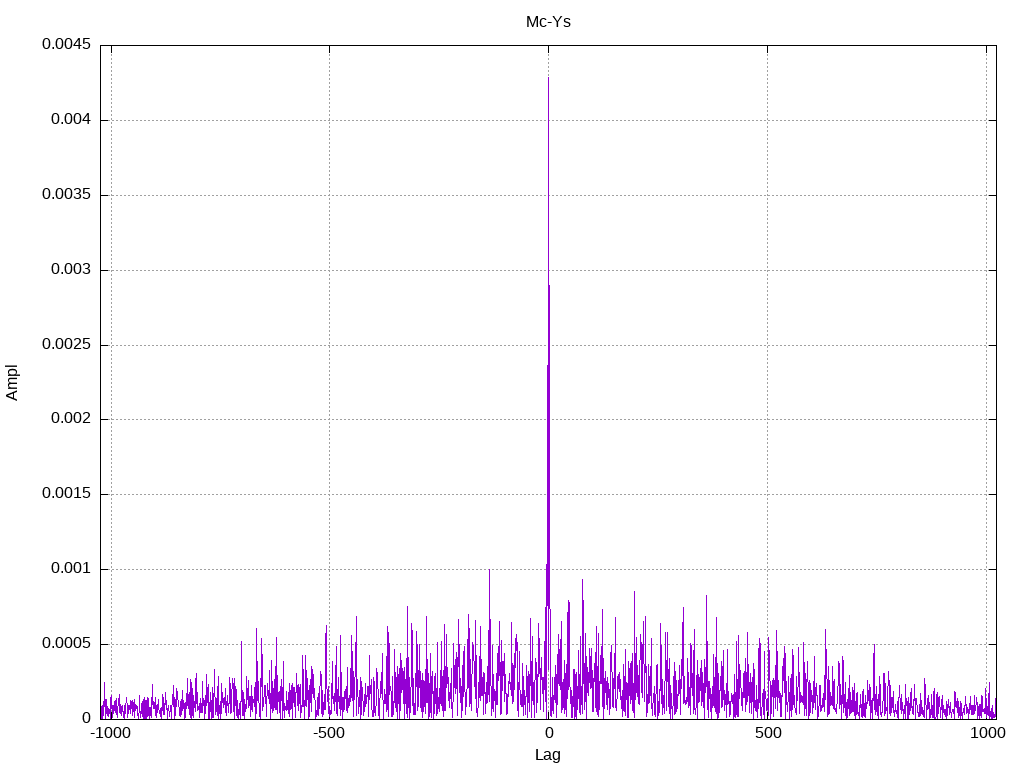Click the 0.003 y-axis tick label
The height and width of the screenshot is (768, 1024).
pos(70,270)
